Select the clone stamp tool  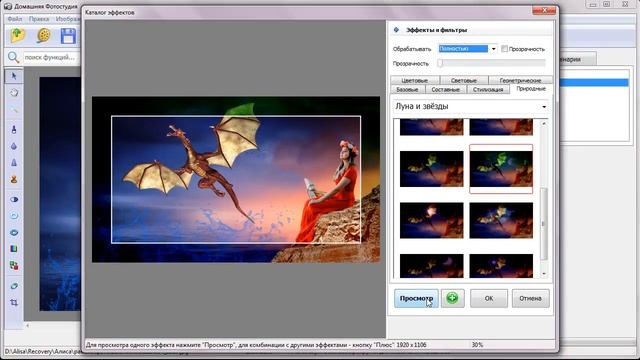click(14, 179)
